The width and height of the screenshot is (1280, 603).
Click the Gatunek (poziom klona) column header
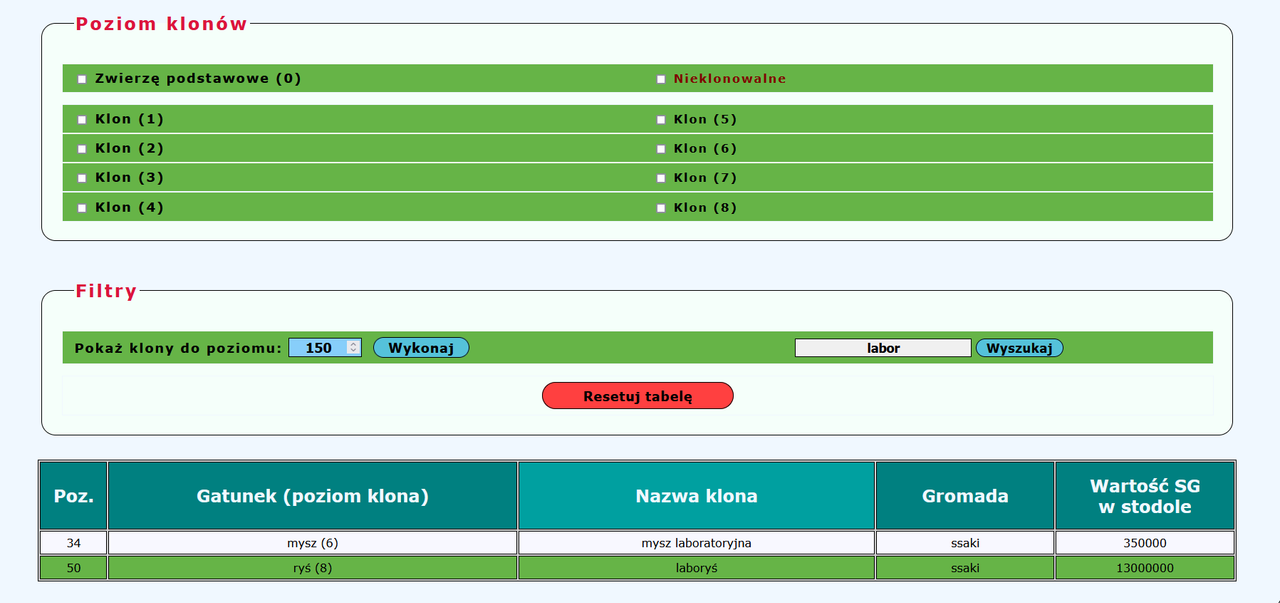[x=313, y=496]
